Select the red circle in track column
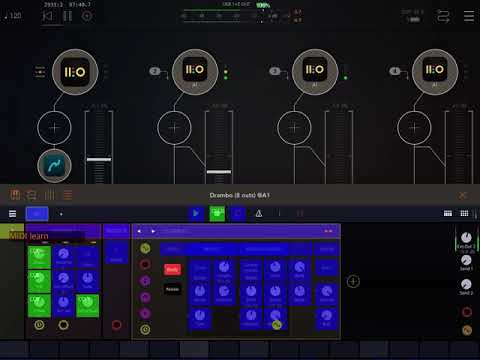Screen dimensions: 480x360 pos(145,265)
